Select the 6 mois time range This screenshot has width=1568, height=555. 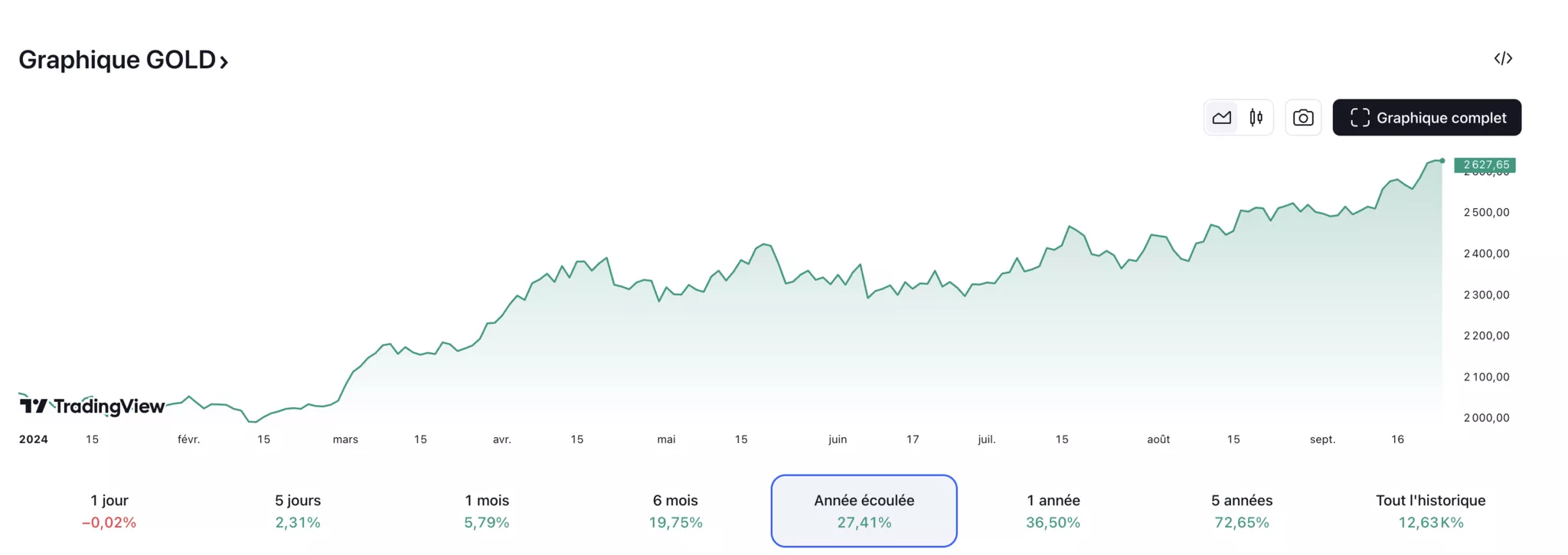[675, 511]
